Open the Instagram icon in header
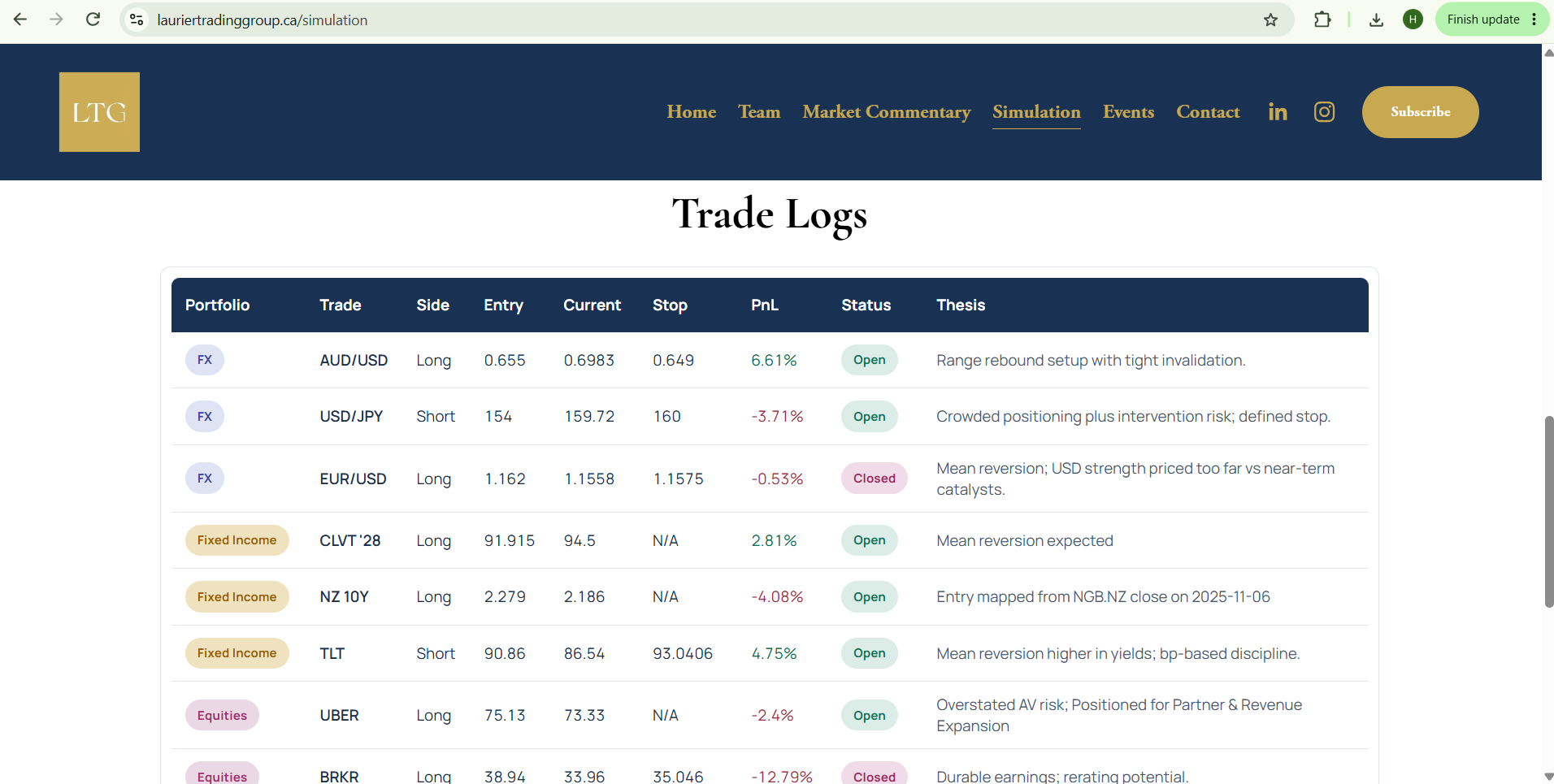This screenshot has width=1554, height=784. coord(1324,112)
